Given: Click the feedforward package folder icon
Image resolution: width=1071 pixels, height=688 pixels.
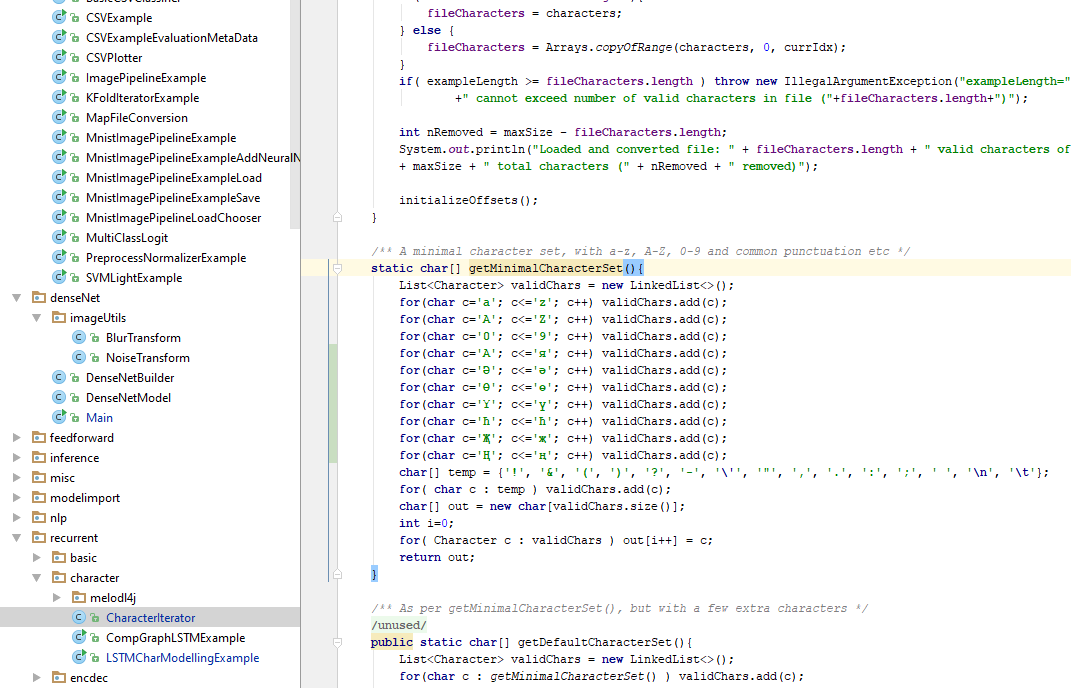Looking at the screenshot, I should click(x=39, y=437).
